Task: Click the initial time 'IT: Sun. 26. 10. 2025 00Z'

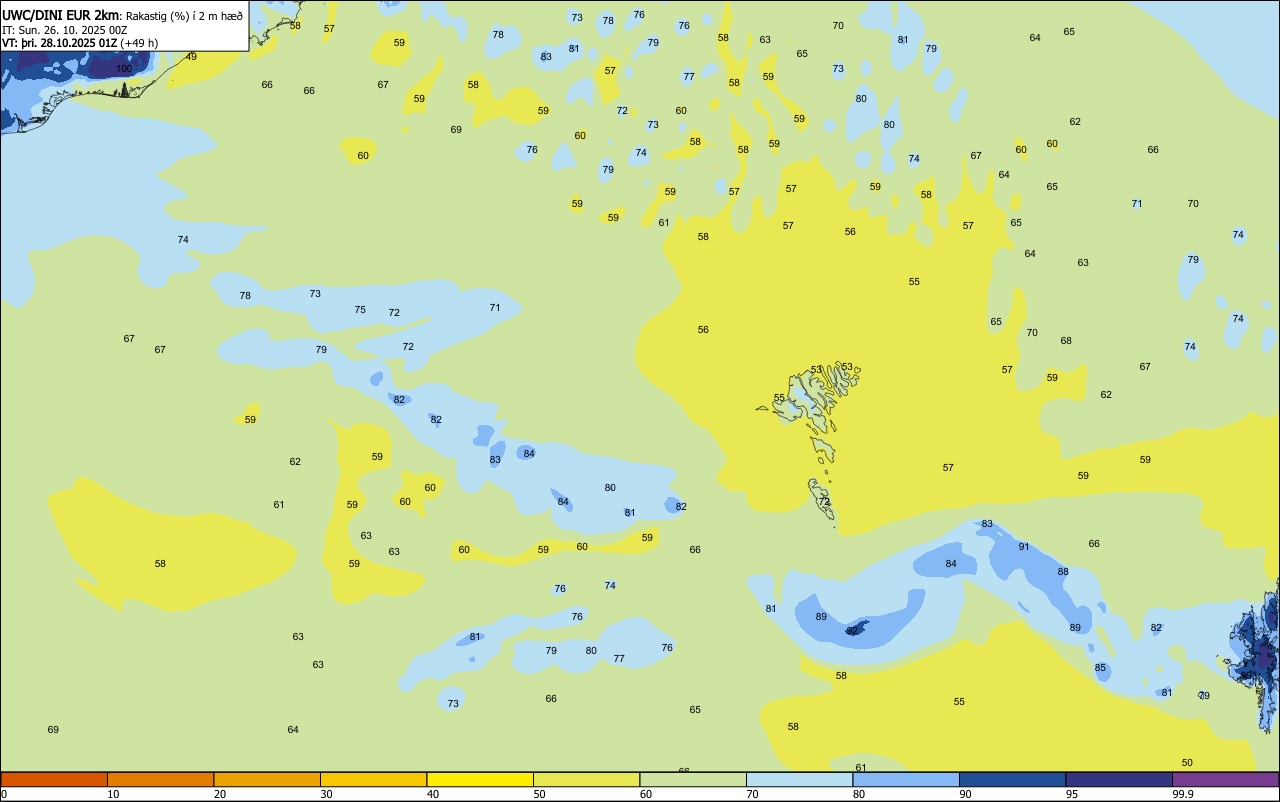Action: click(65, 30)
